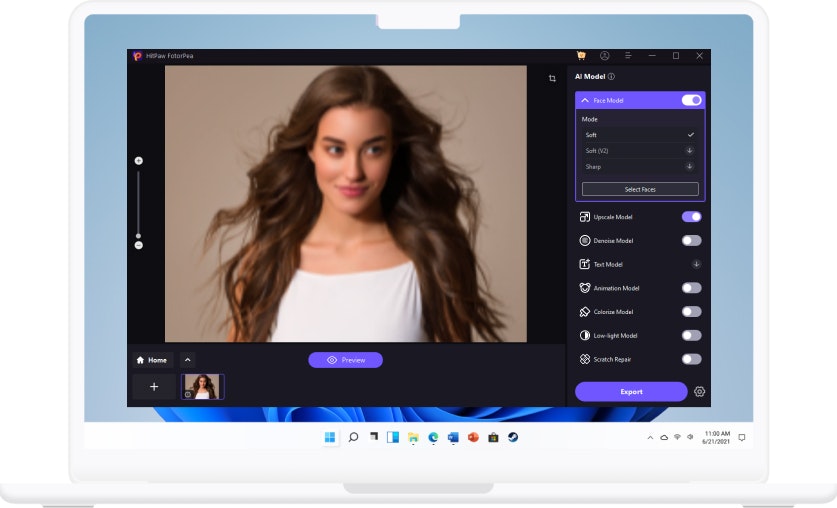Click the Wi-Fi network tray icon
Image resolution: width=837 pixels, height=508 pixels.
point(677,437)
